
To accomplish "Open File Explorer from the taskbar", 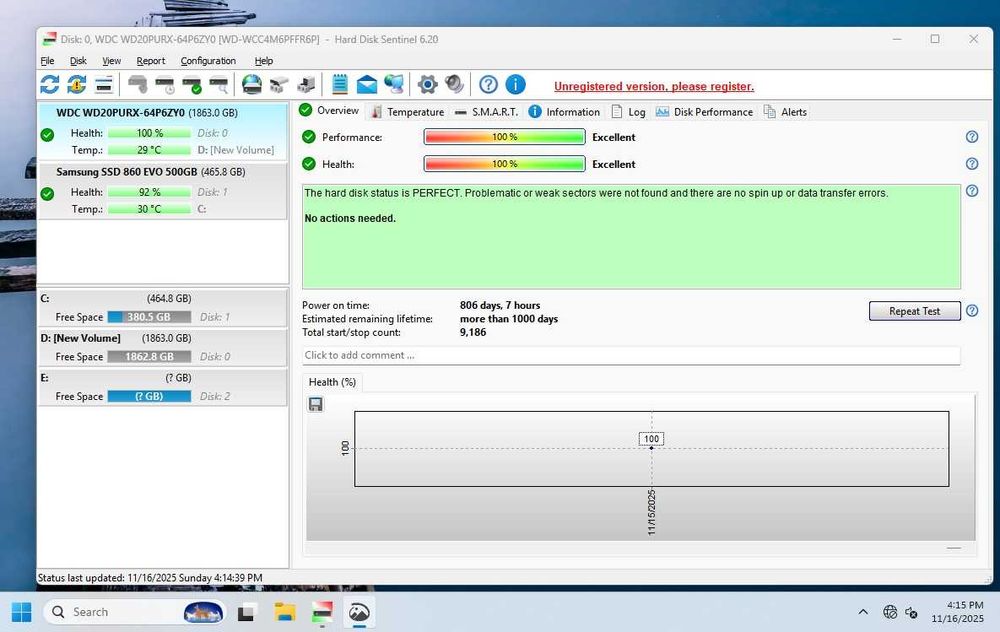I will (285, 612).
